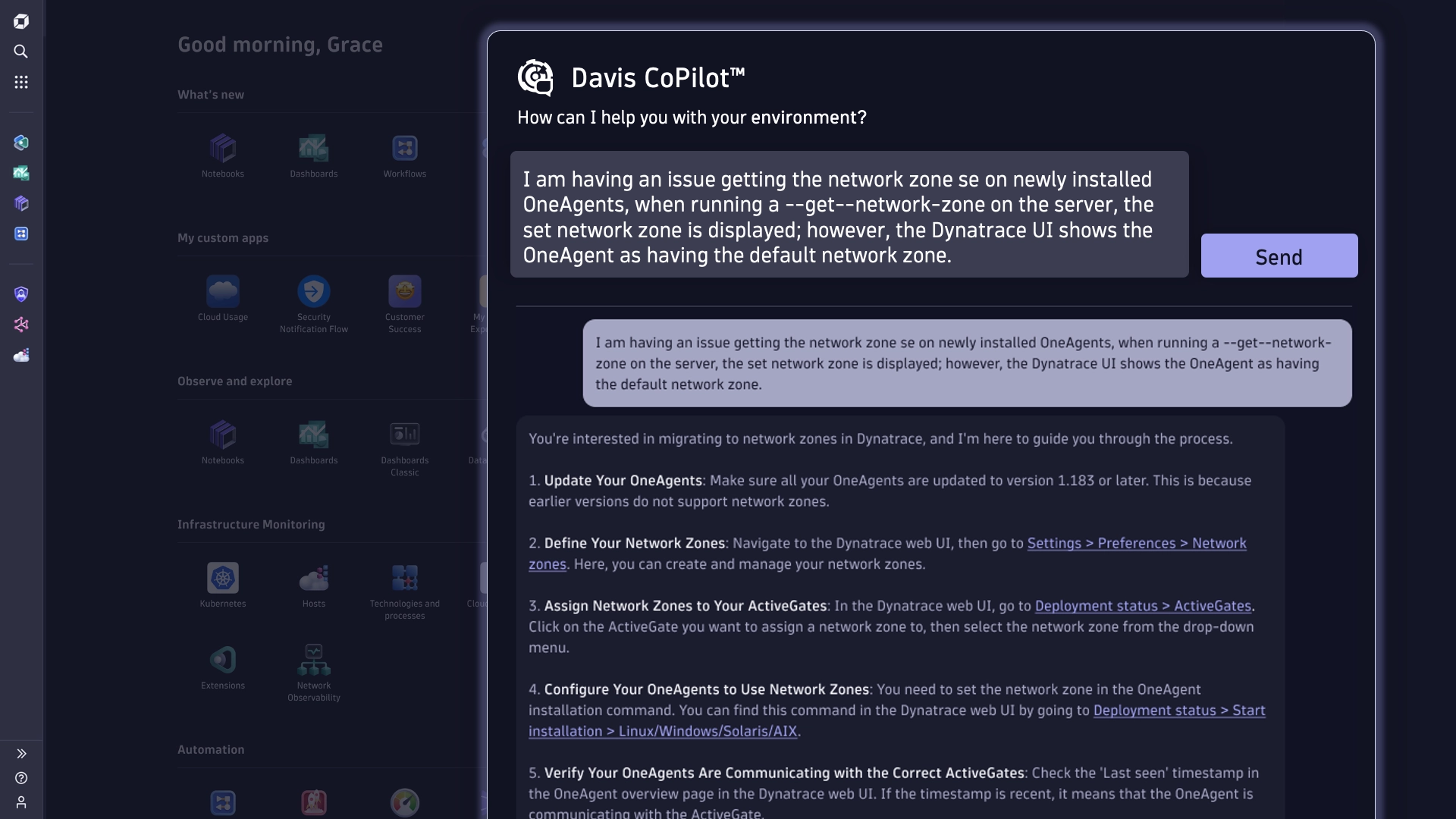Open the Hosts app
The width and height of the screenshot is (1456, 819).
click(314, 585)
